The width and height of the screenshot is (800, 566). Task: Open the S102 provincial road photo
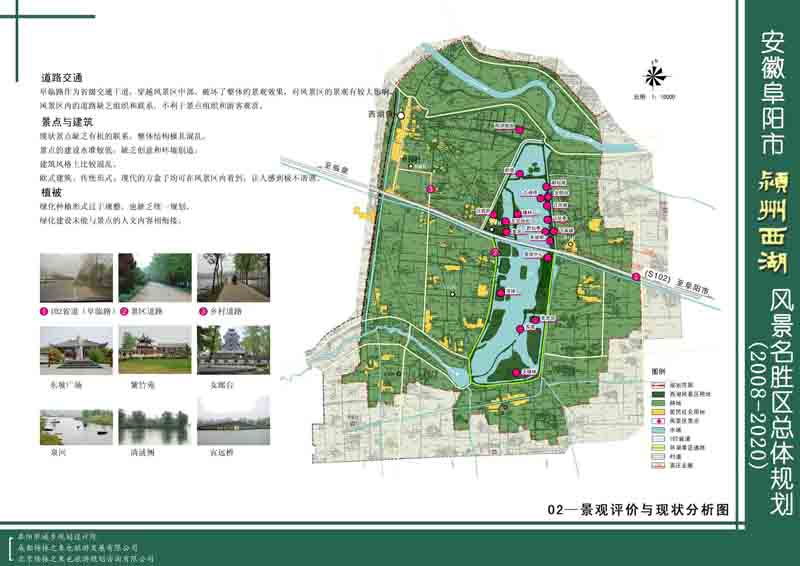tap(75, 277)
